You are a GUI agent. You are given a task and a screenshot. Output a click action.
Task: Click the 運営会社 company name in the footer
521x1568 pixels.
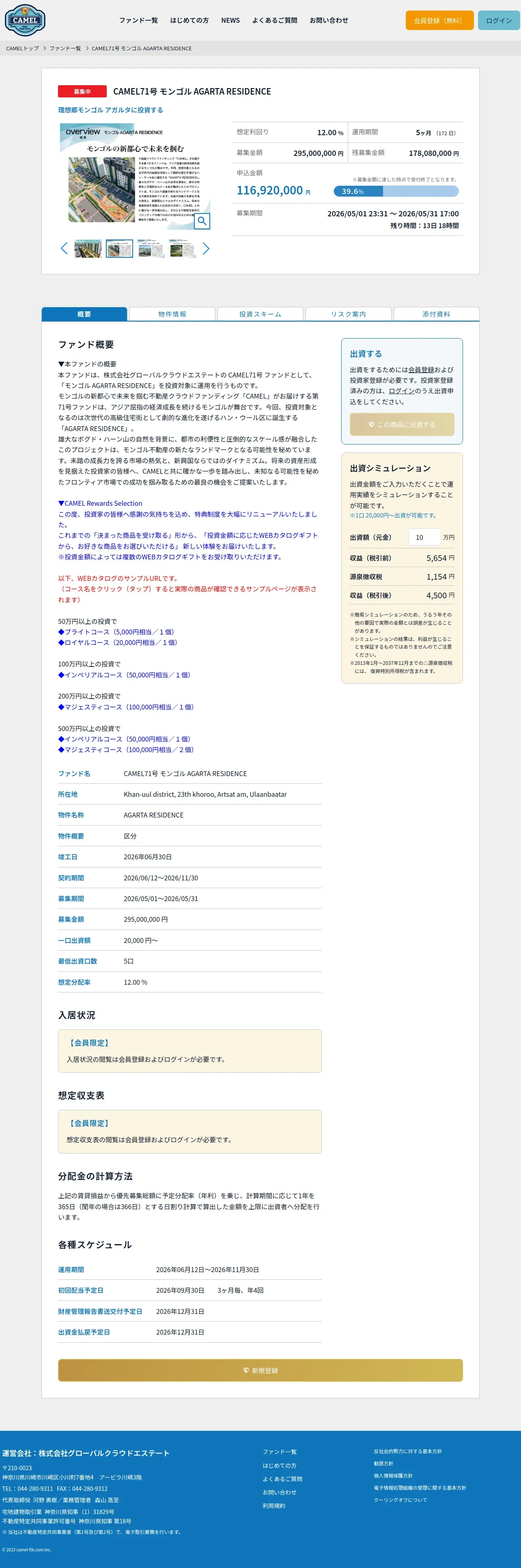[86, 1453]
